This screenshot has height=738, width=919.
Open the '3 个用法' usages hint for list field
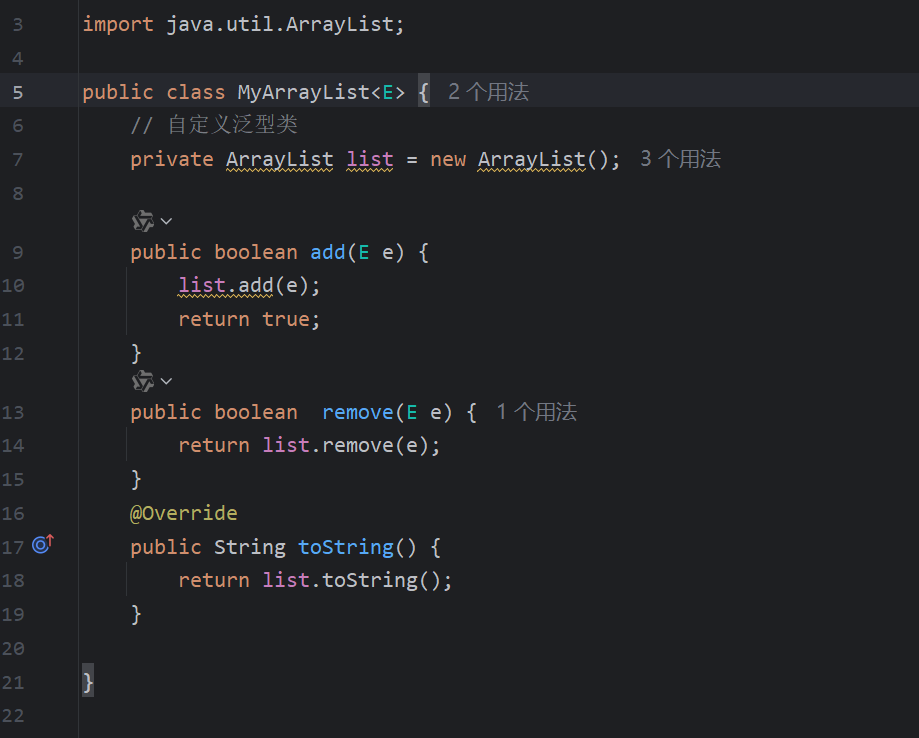point(680,159)
